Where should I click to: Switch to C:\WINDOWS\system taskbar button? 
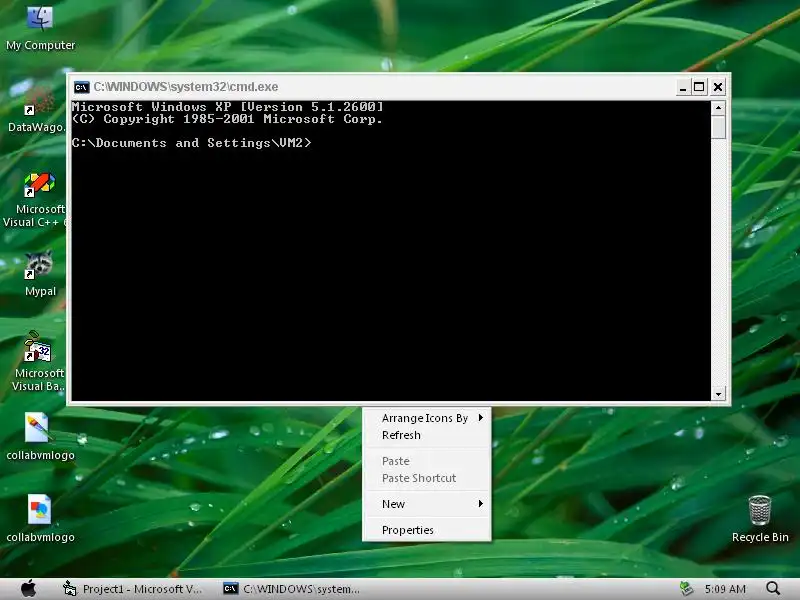pyautogui.click(x=292, y=589)
